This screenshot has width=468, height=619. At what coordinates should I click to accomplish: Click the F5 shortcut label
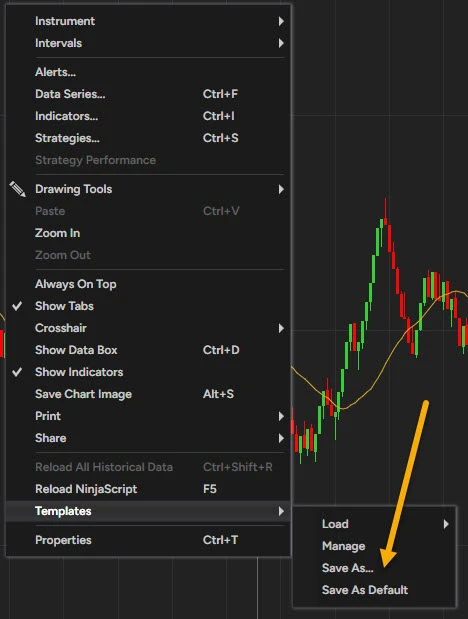tap(210, 489)
